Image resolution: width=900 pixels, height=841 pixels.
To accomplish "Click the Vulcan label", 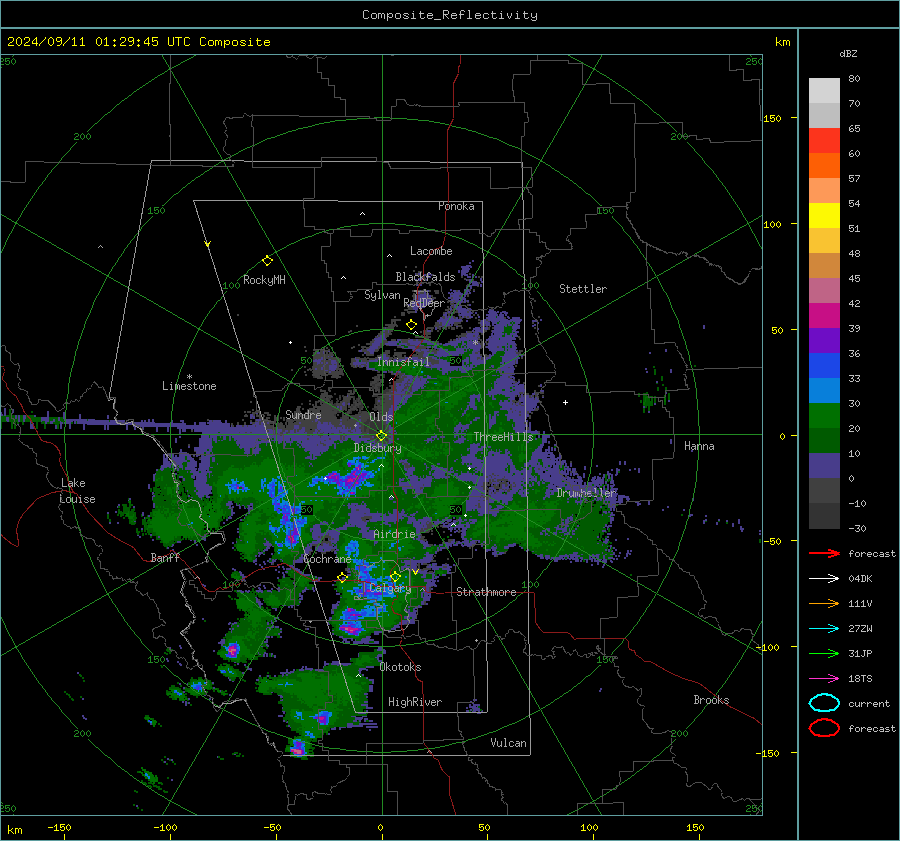I will click(509, 743).
